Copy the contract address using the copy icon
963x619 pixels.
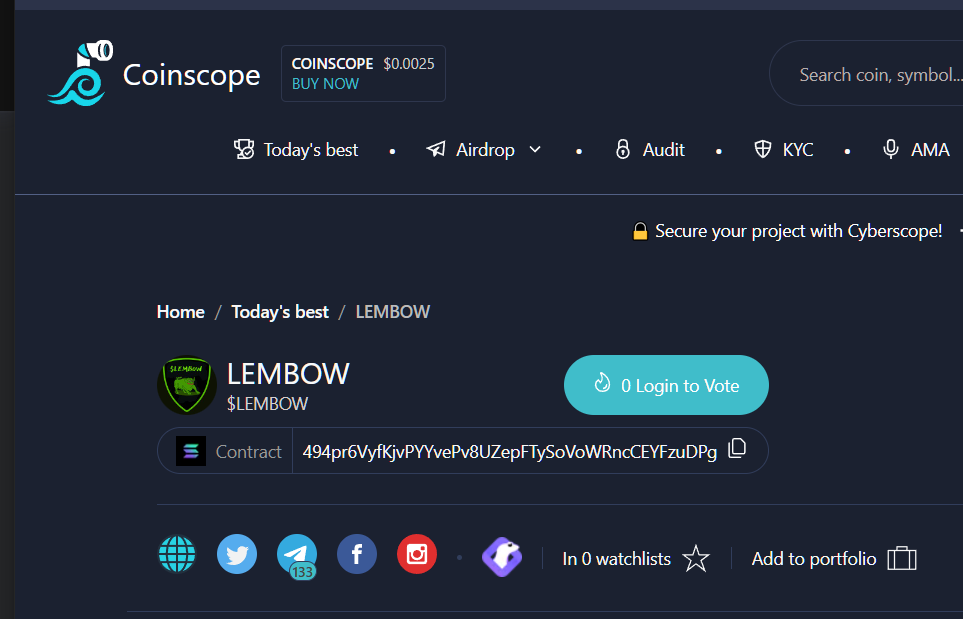pyautogui.click(x=737, y=449)
